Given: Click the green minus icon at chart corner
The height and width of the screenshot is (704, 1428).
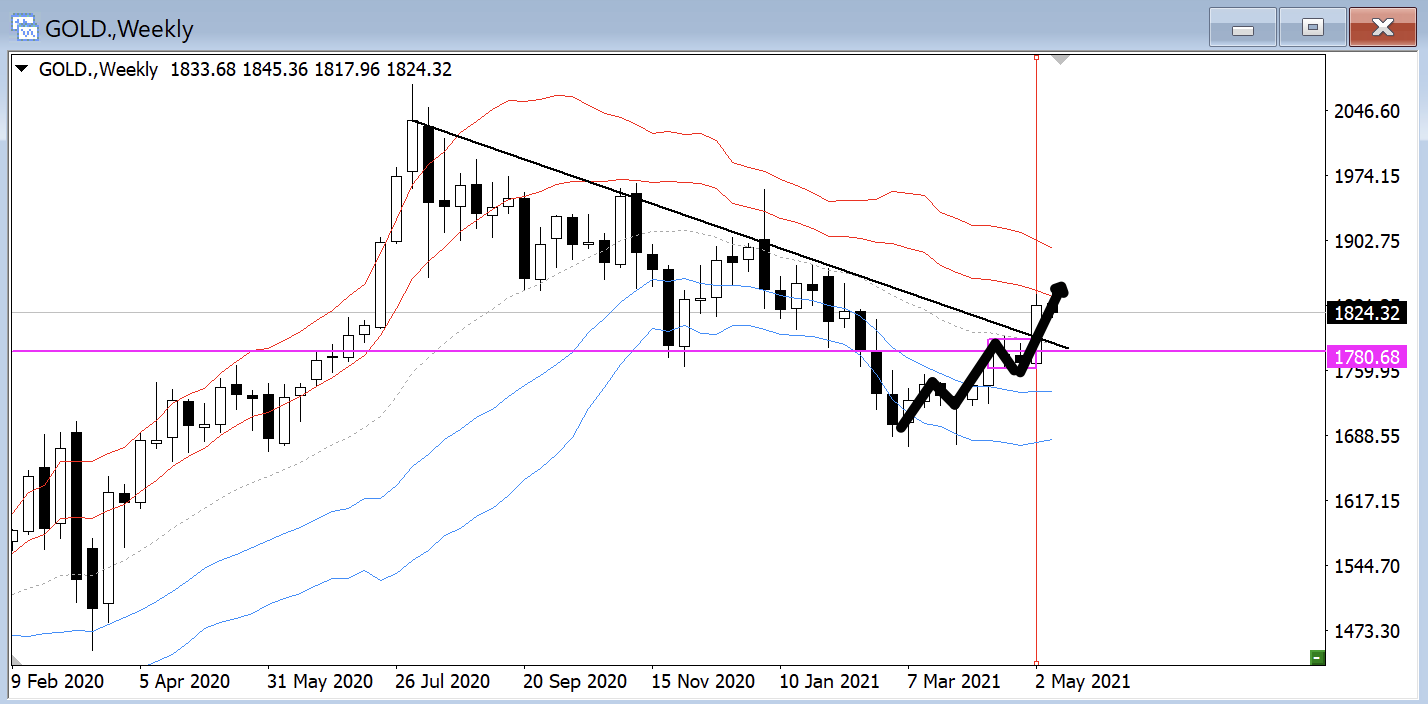Looking at the screenshot, I should 1317,657.
